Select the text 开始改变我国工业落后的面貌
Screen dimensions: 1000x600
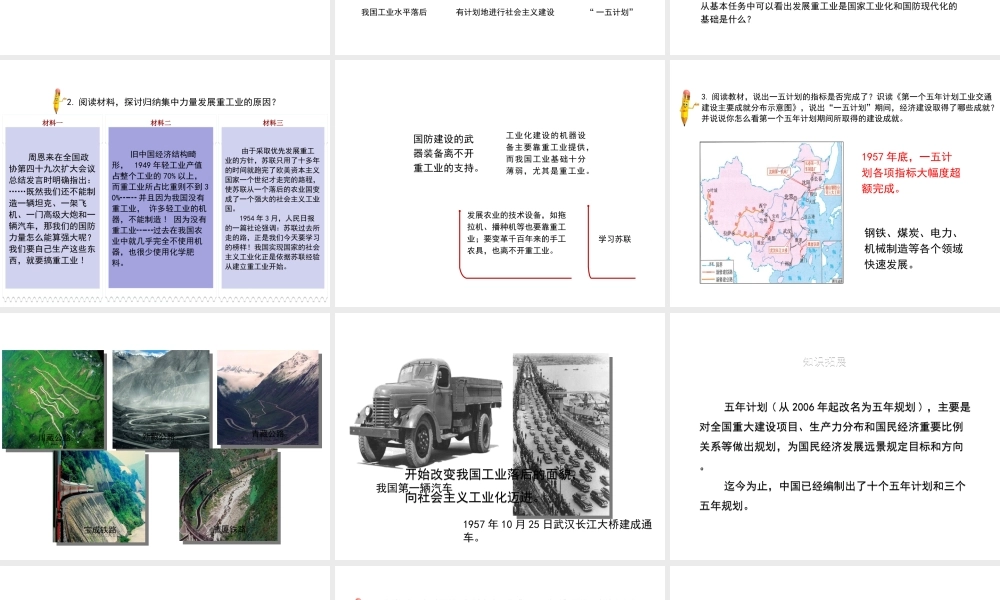tap(490, 474)
